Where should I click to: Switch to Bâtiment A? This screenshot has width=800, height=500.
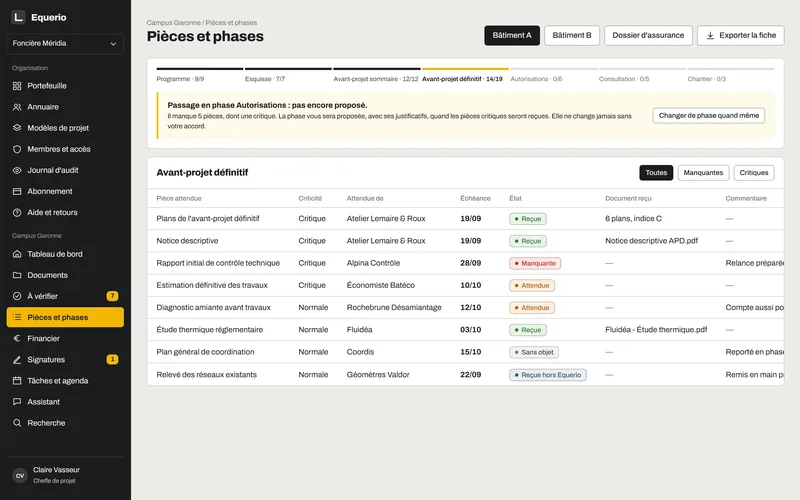pos(512,35)
